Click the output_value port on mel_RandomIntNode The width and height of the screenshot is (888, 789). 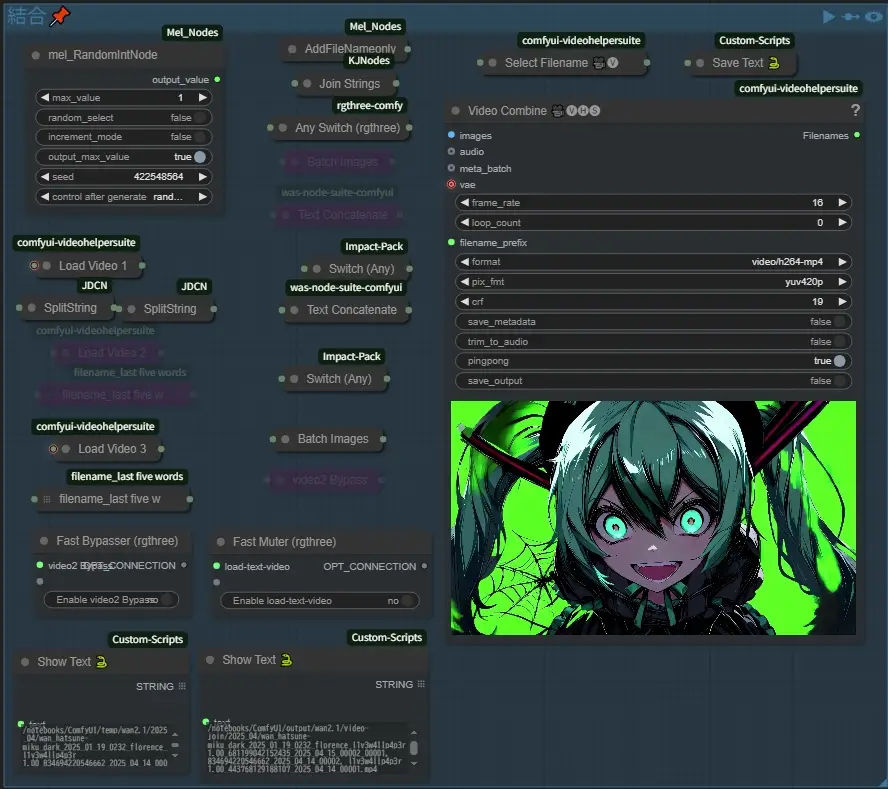[x=217, y=79]
